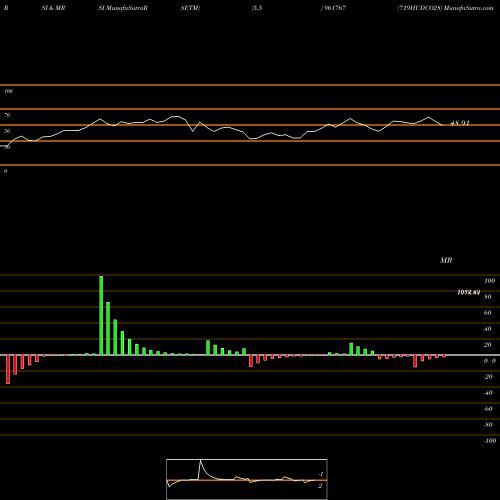Open the mini overview chart thumbnail
This screenshot has height=500, width=500.
[247, 479]
